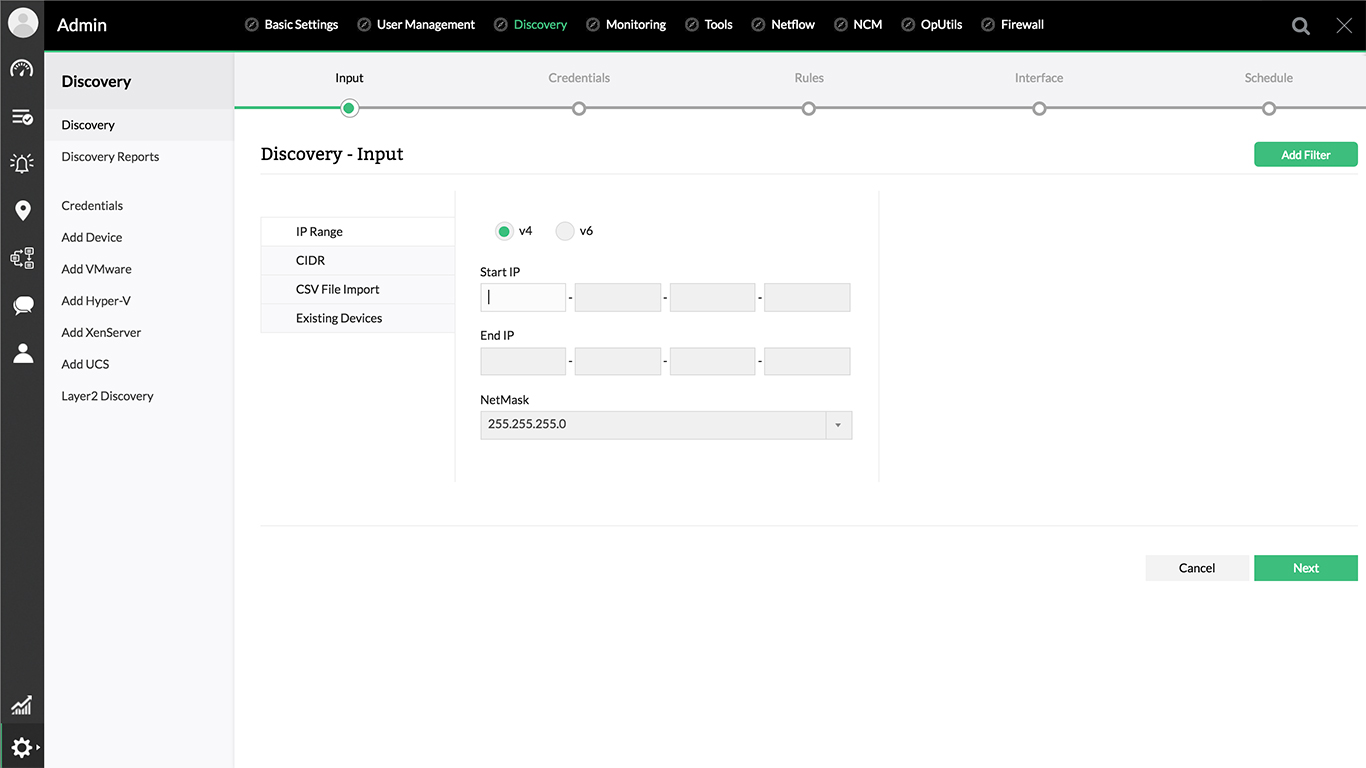Open the chat bubble icon in sidebar

[22, 306]
